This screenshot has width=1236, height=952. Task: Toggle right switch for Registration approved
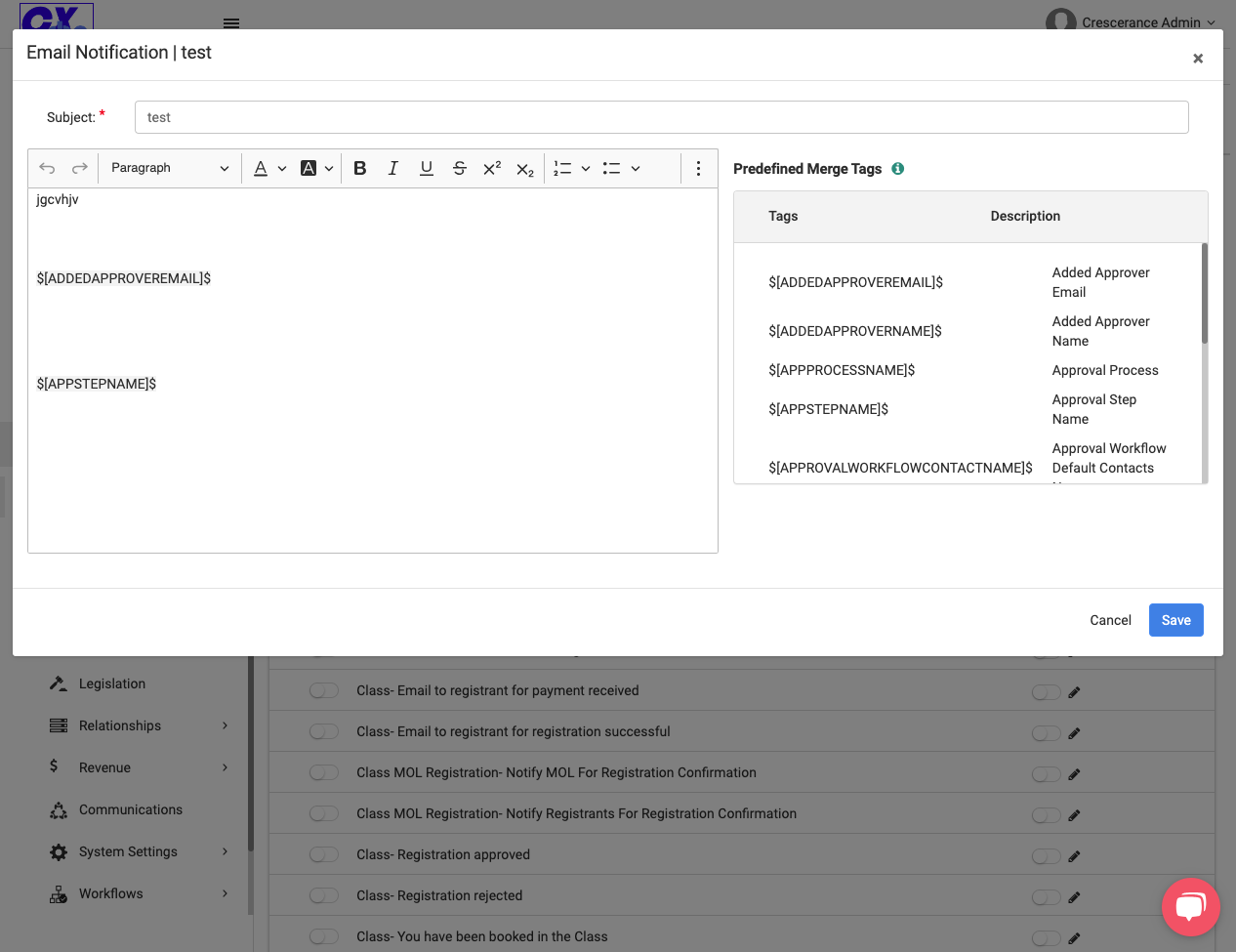point(1047,856)
